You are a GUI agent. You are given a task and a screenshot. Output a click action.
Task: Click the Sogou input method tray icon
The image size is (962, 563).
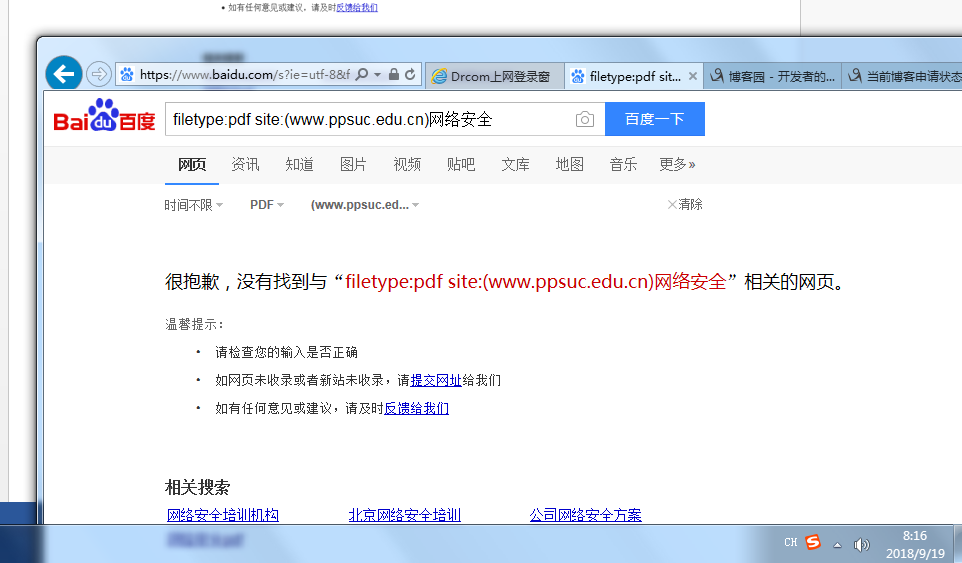click(x=813, y=542)
